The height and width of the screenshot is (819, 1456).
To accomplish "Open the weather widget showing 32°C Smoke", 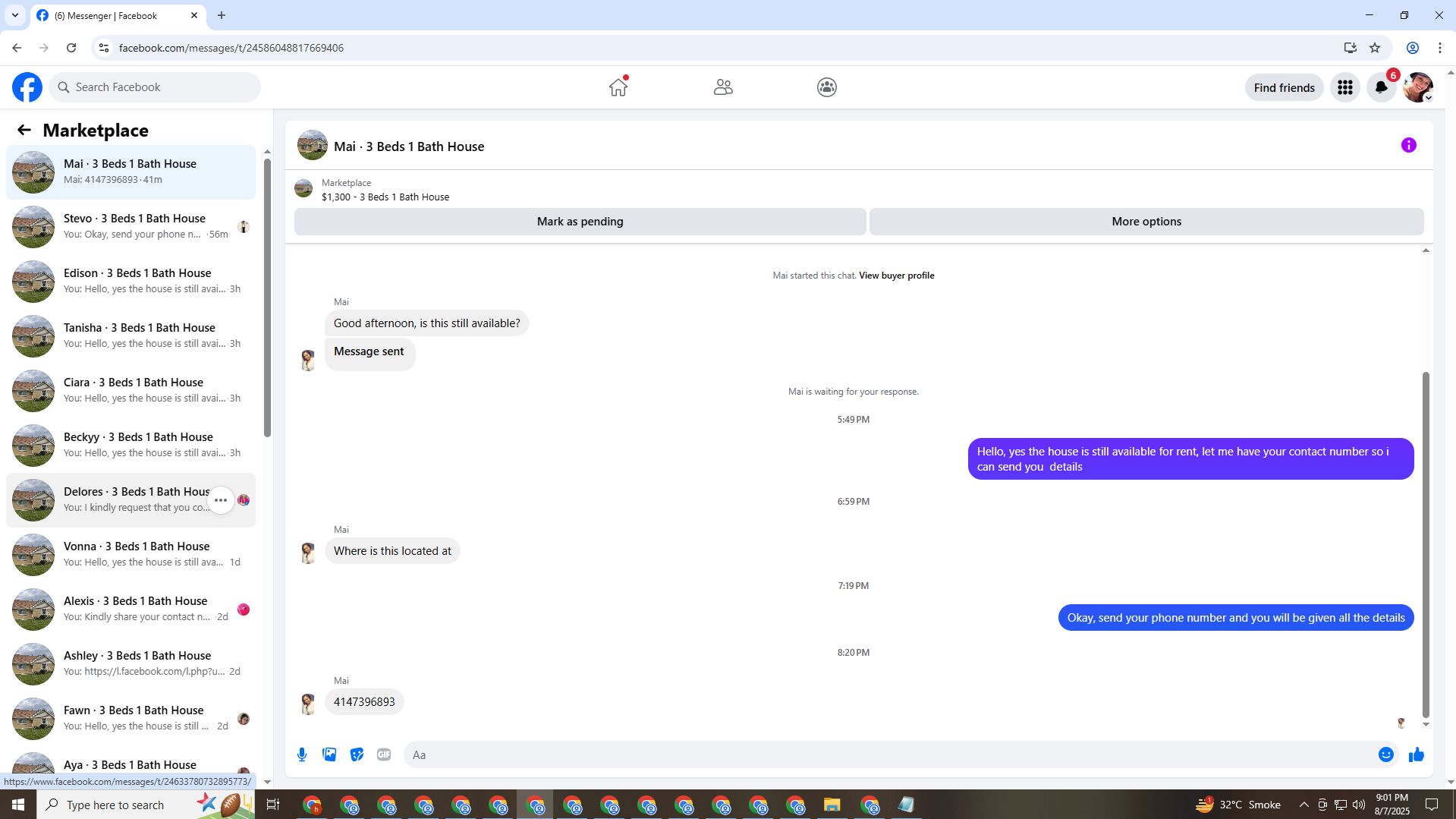I will (1237, 805).
